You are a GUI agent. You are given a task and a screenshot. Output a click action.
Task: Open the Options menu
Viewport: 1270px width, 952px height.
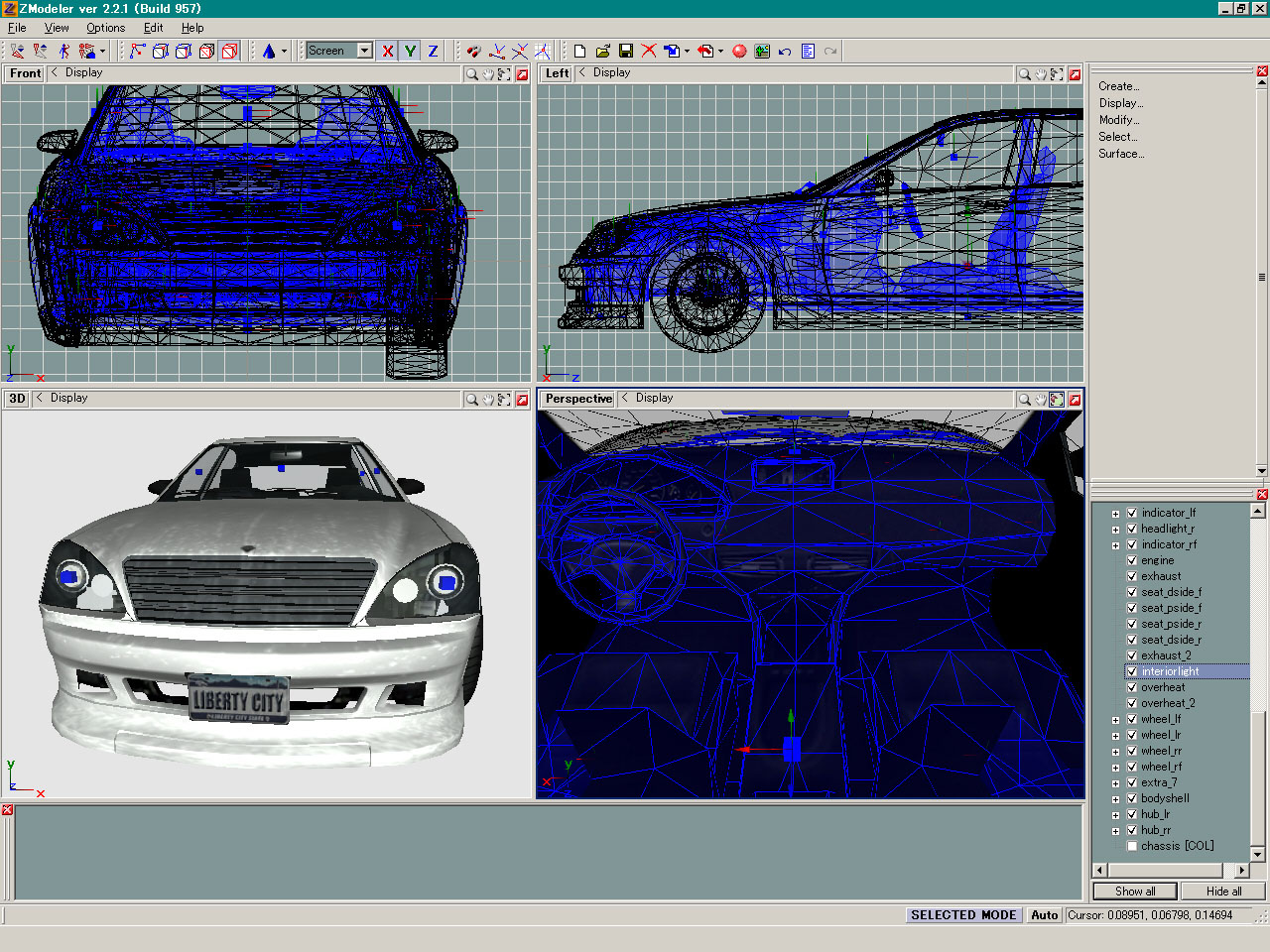coord(105,28)
